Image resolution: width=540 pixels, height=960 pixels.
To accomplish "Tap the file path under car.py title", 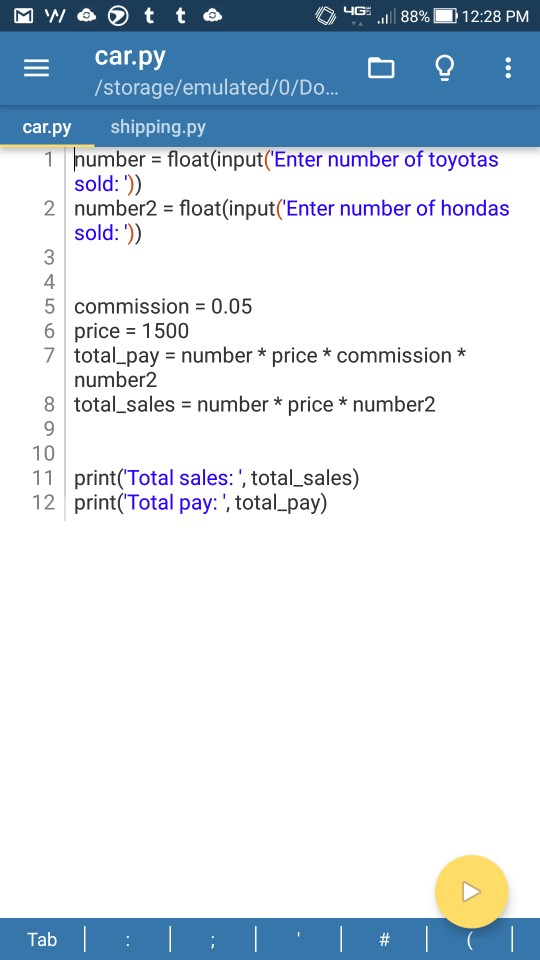I will click(216, 88).
